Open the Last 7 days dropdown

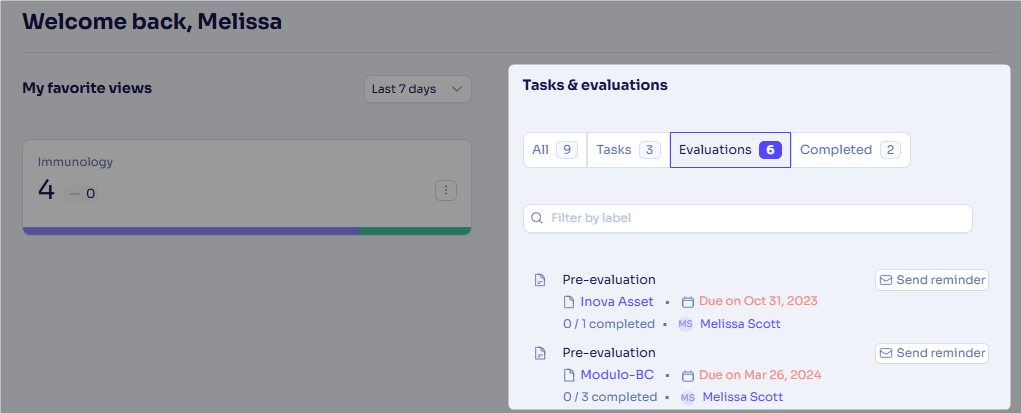point(417,89)
